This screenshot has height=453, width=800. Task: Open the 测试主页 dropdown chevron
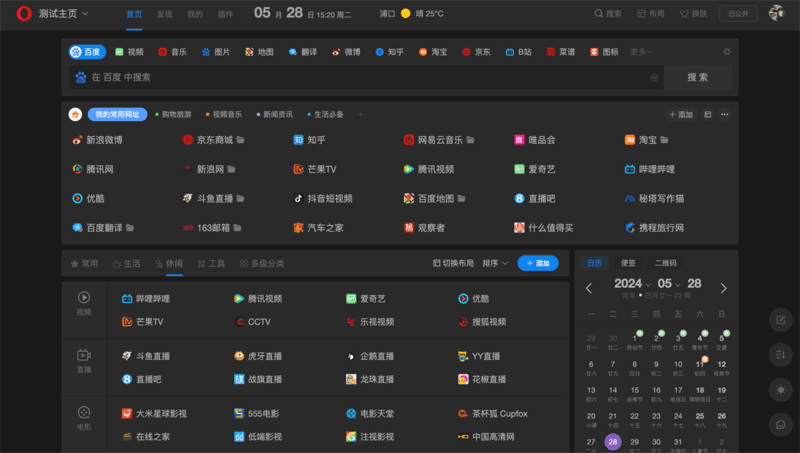click(x=85, y=14)
